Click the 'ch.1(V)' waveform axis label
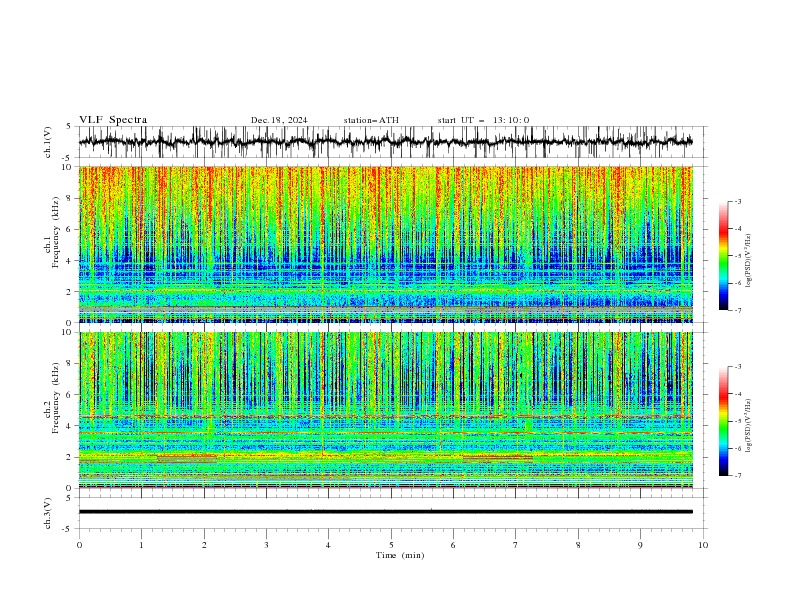Screen dimensions: 792x612 pyautogui.click(x=48, y=142)
